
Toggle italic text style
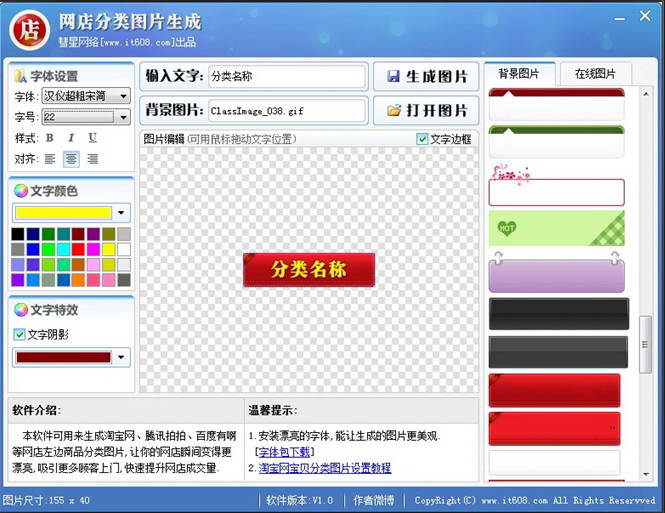click(71, 138)
